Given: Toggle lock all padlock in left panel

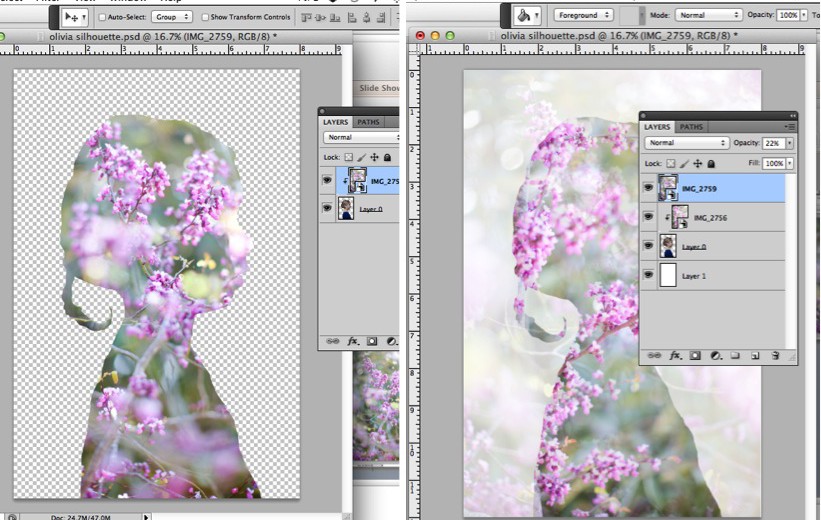Looking at the screenshot, I should click(387, 157).
